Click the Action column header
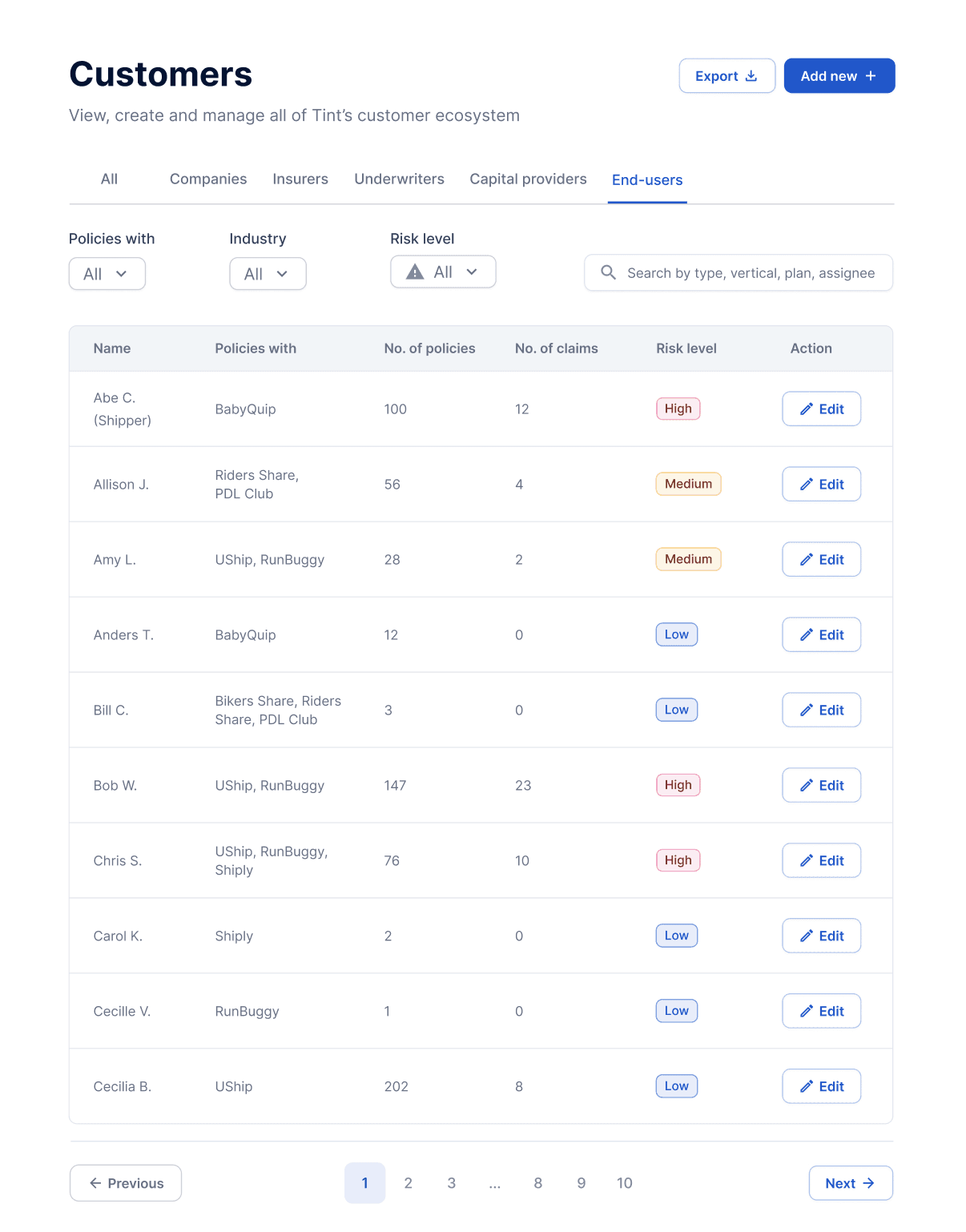Image resolution: width=966 pixels, height=1232 pixels. [x=811, y=348]
